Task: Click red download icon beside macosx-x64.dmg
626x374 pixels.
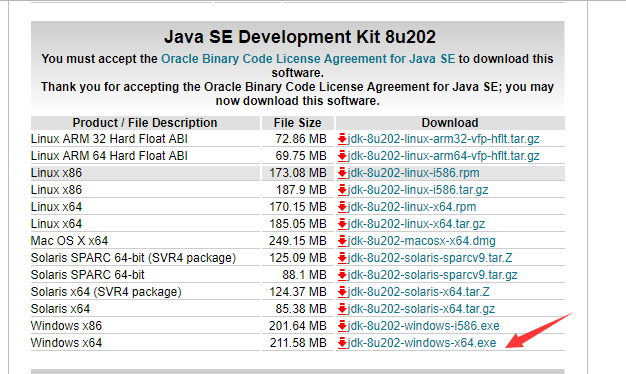Action: 342,241
